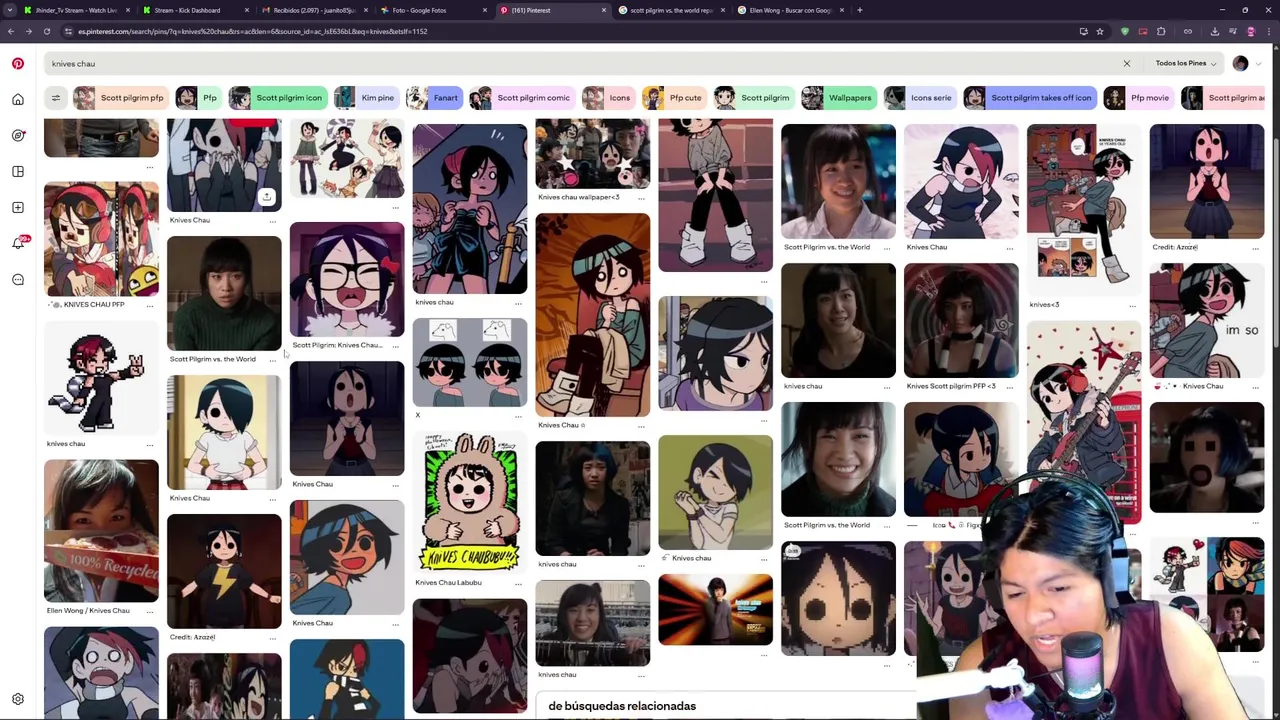Select the Pfp cute filter chip
The height and width of the screenshot is (720, 1280).
673,98
